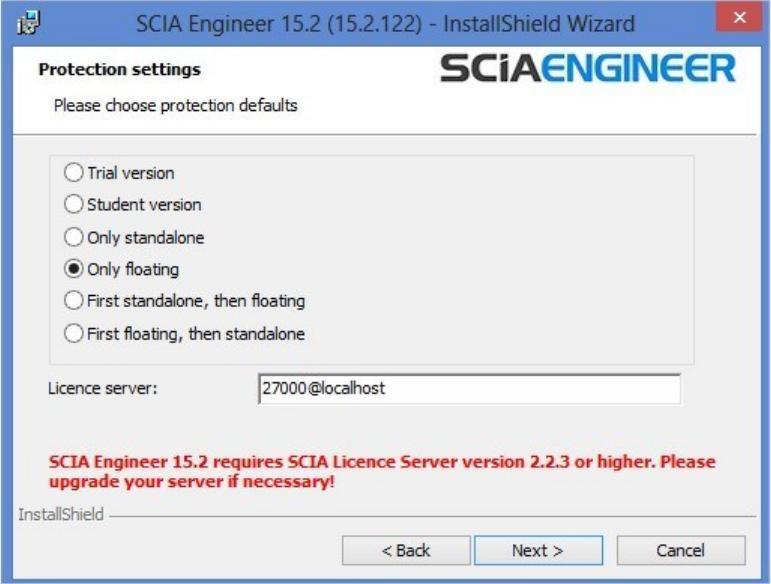The height and width of the screenshot is (584, 771).
Task: Click the InstallShield label at bottom
Action: pos(61,514)
